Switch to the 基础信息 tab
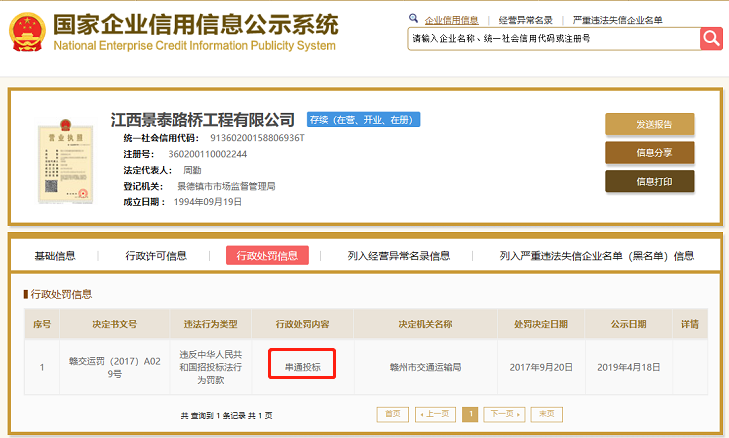This screenshot has height=438, width=729. click(55, 256)
